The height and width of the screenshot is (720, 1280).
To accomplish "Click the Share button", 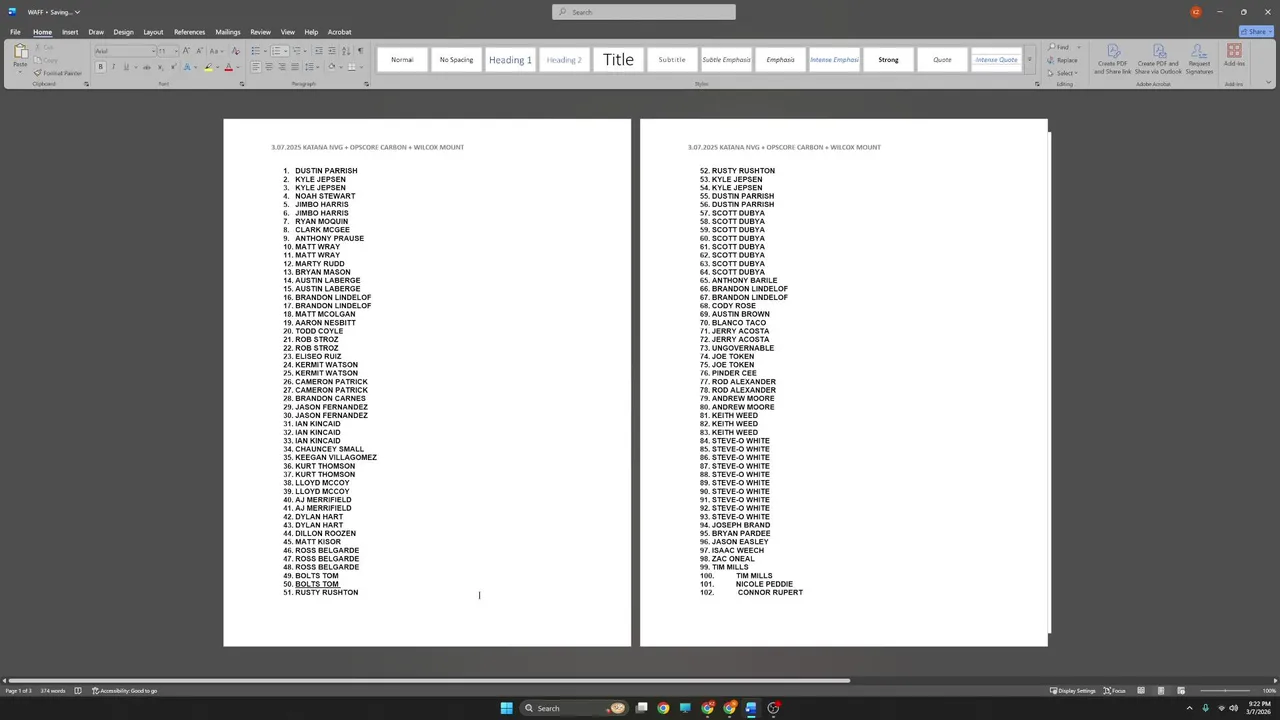I will pyautogui.click(x=1254, y=31).
